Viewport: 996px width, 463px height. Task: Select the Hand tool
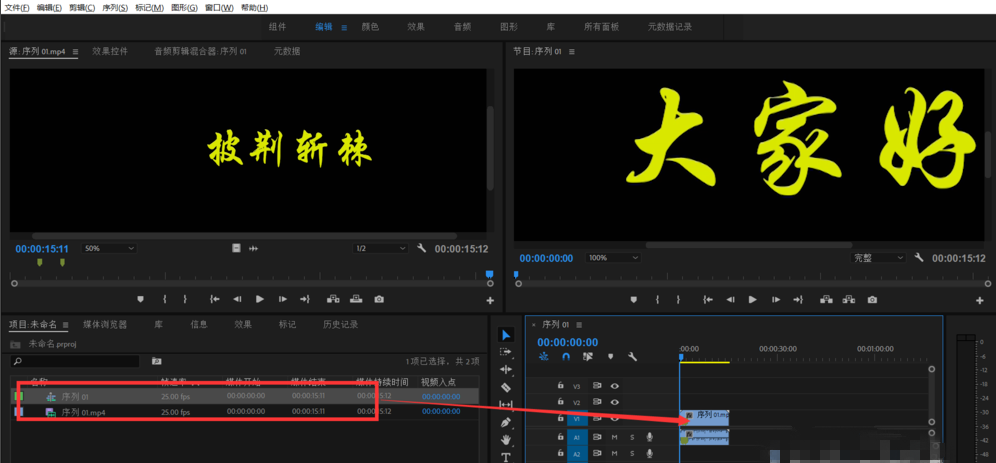[506, 439]
